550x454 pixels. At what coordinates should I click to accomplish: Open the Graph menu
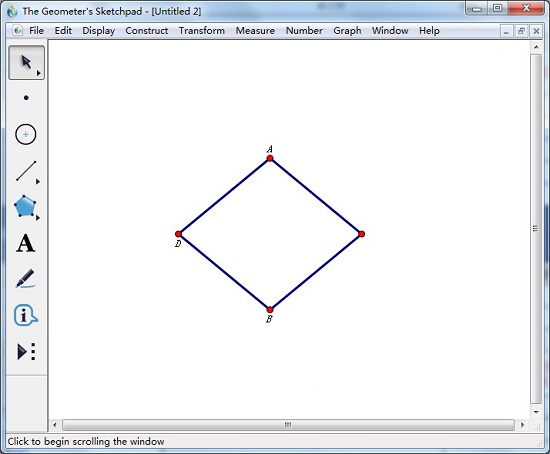point(347,31)
